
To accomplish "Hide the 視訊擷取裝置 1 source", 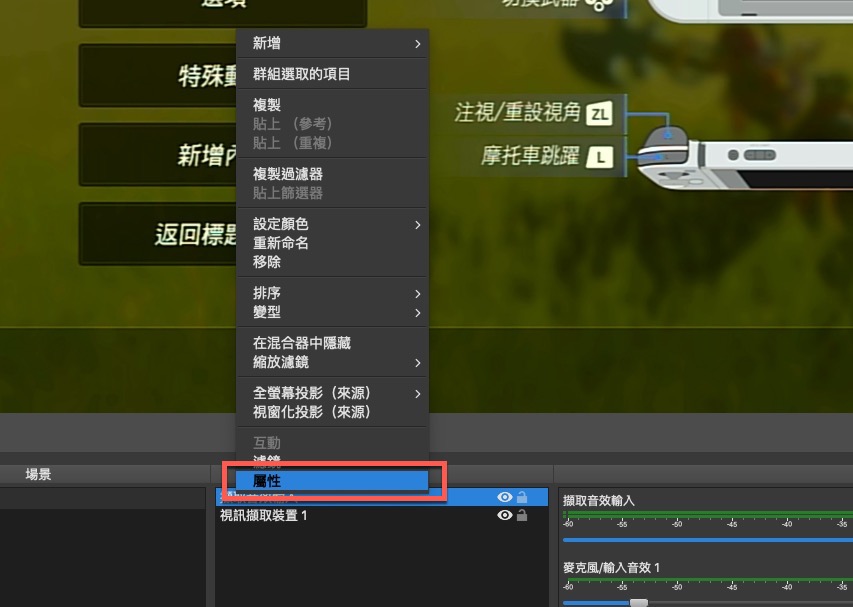I will tap(505, 515).
